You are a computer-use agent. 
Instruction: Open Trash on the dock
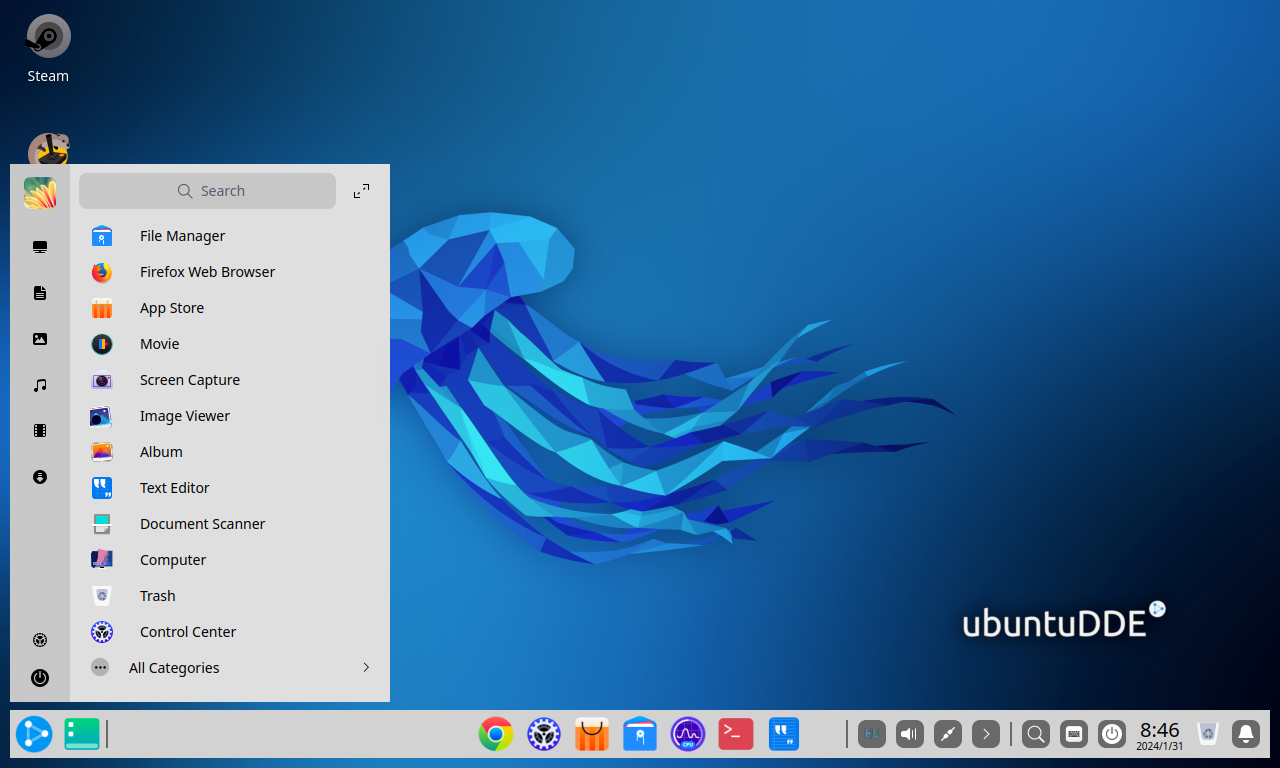pyautogui.click(x=1208, y=734)
